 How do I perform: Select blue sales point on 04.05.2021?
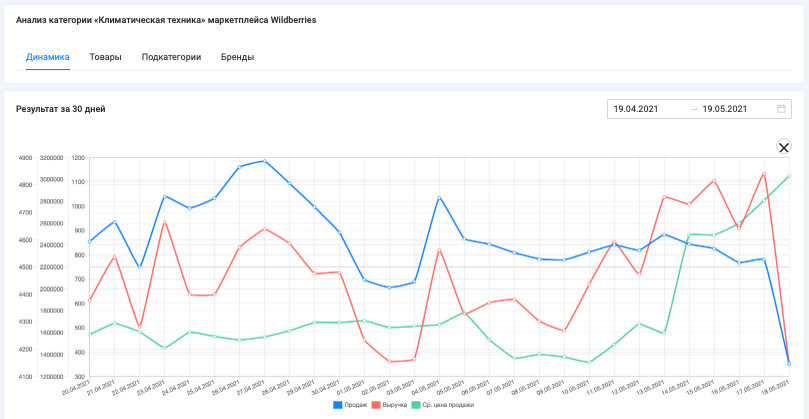click(x=439, y=198)
